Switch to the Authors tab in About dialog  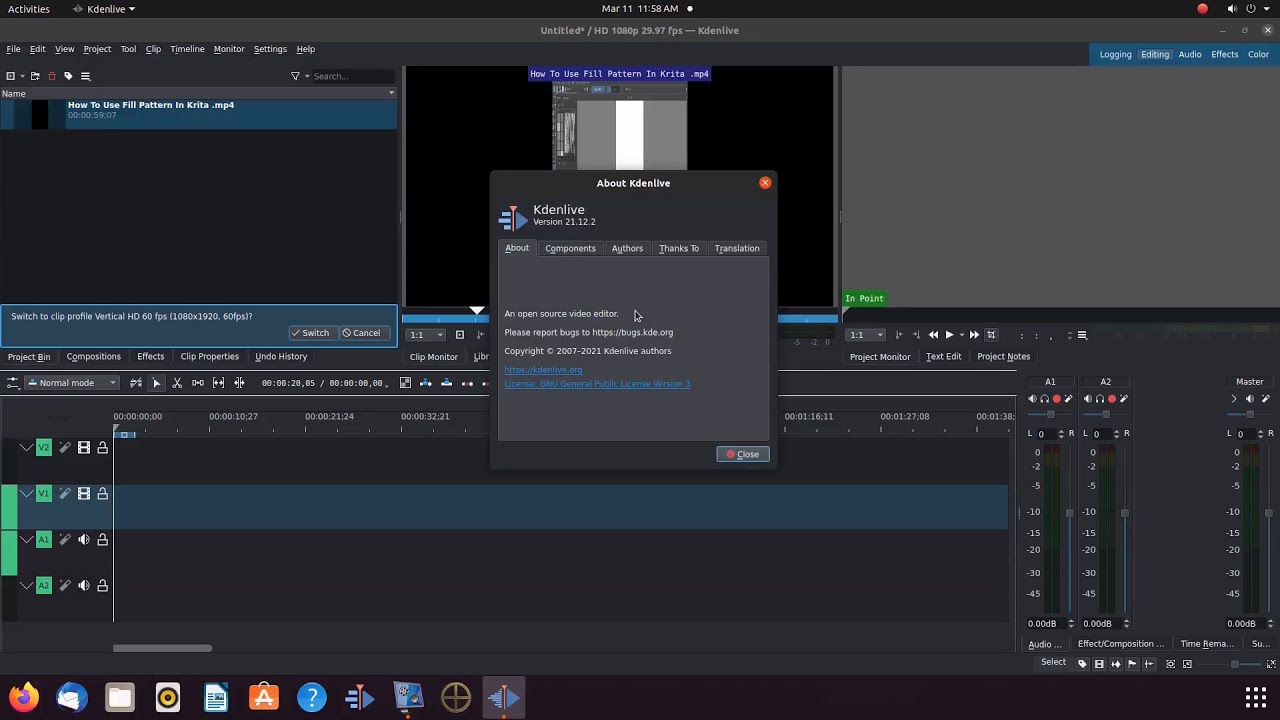tap(627, 248)
